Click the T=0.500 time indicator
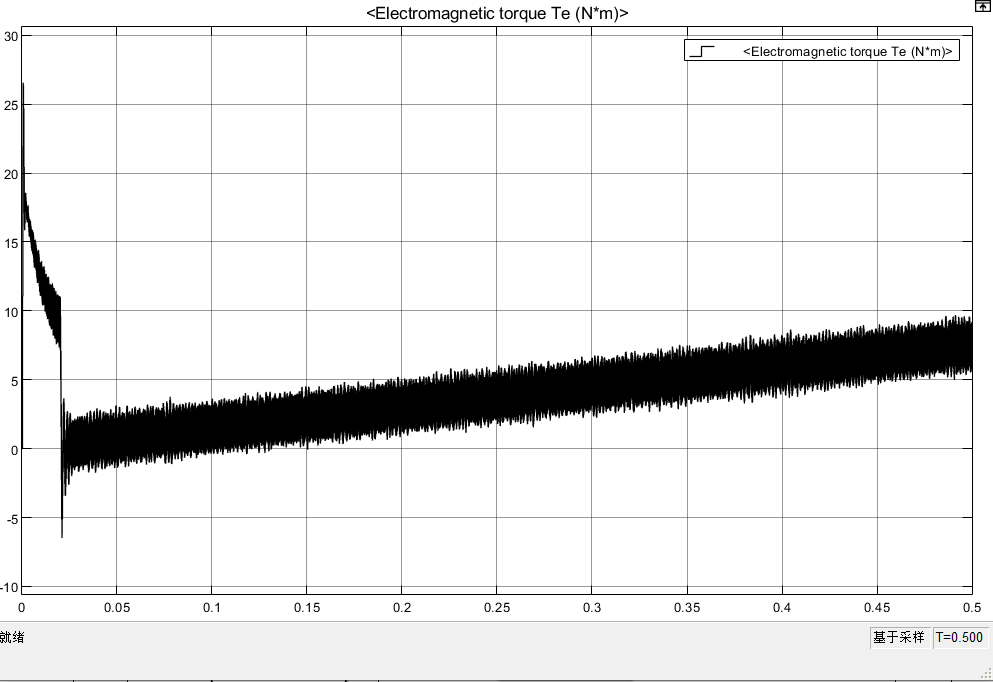This screenshot has height=682, width=993. coord(959,637)
